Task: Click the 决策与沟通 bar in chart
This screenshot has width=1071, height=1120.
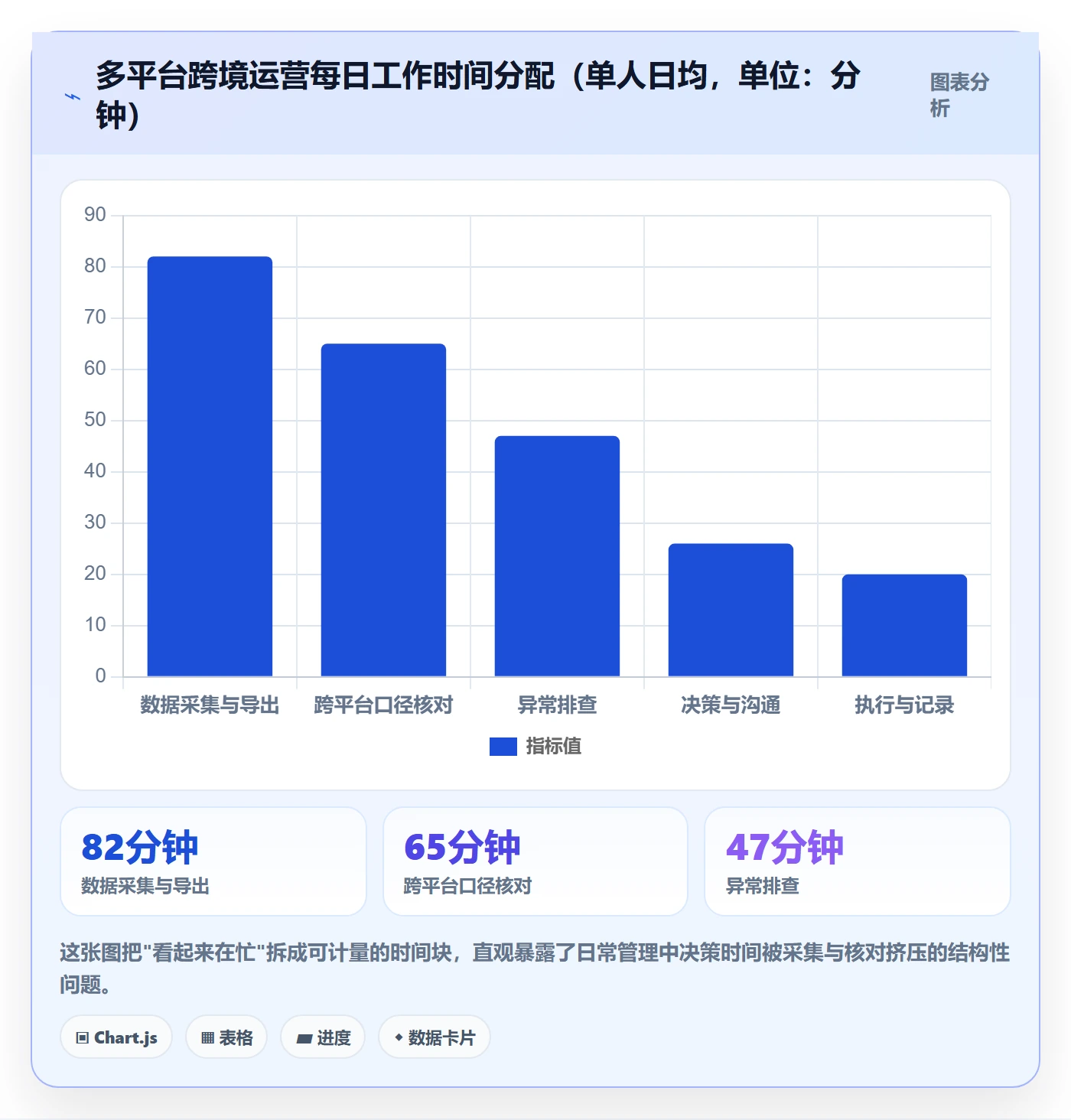Action: click(731, 610)
